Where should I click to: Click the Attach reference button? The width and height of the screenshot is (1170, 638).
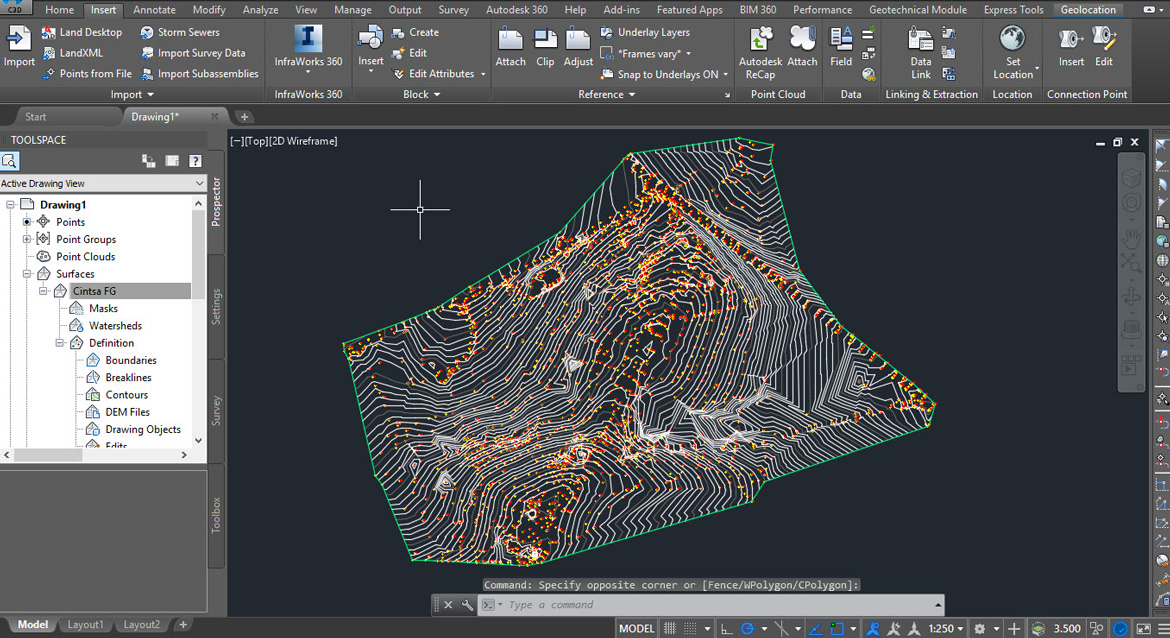tap(510, 46)
